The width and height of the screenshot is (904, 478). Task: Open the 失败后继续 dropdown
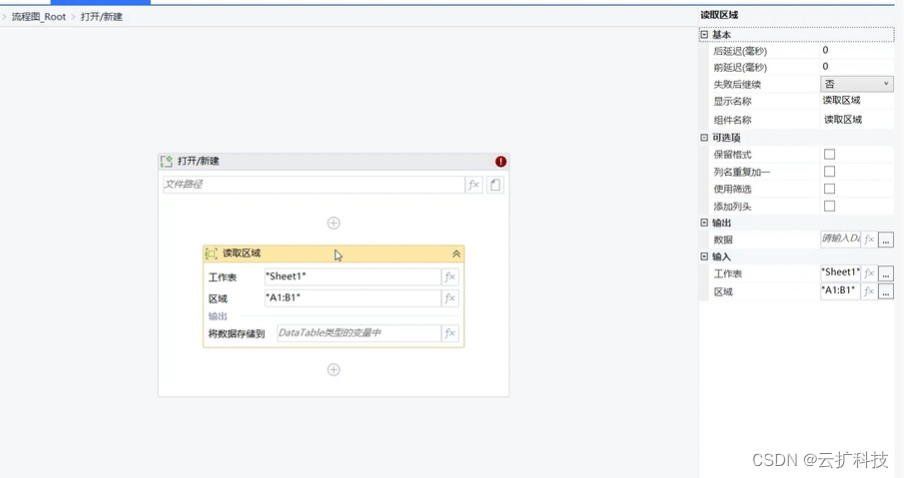pyautogui.click(x=857, y=84)
